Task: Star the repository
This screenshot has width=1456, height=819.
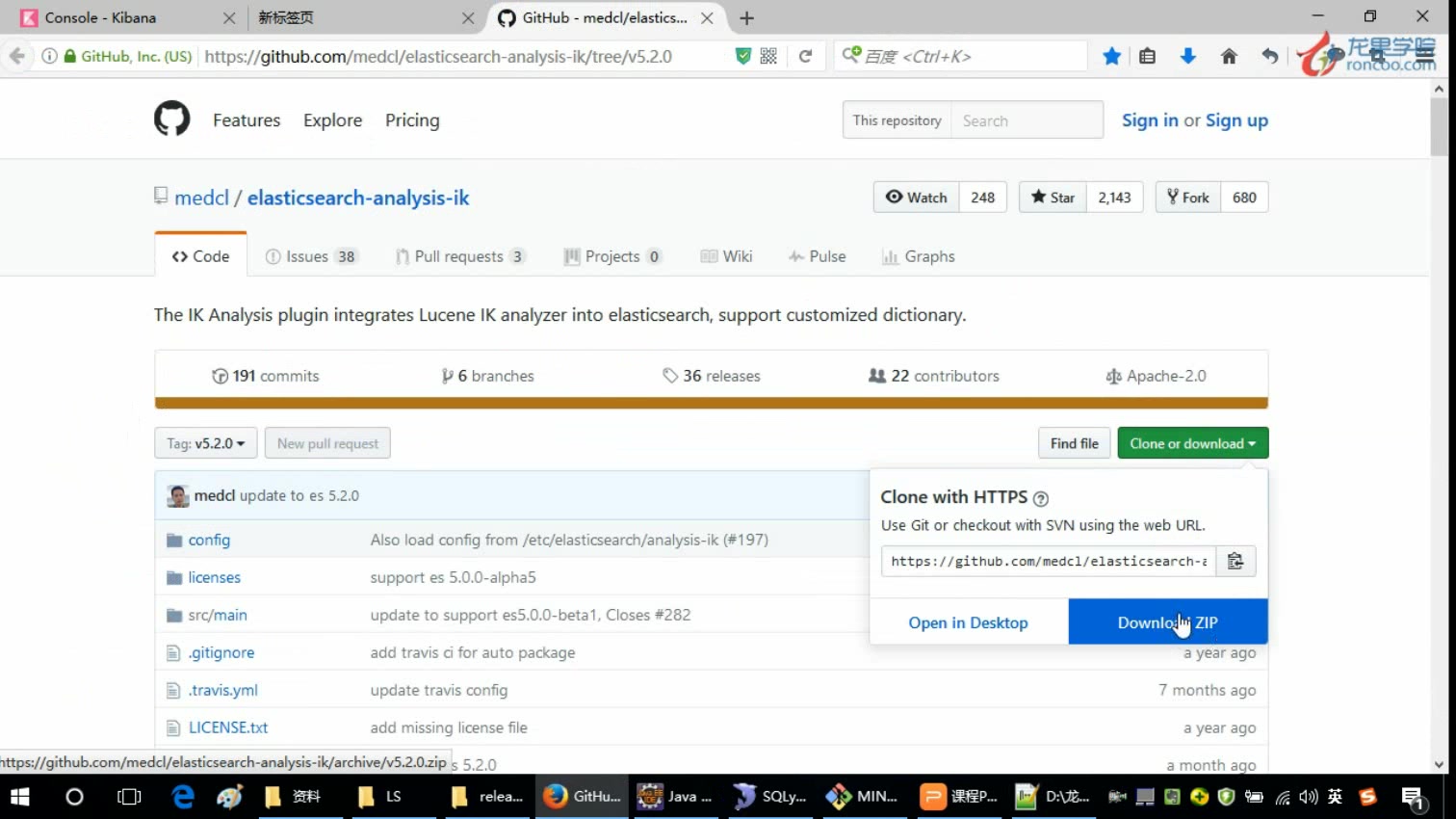Action: tap(1053, 198)
